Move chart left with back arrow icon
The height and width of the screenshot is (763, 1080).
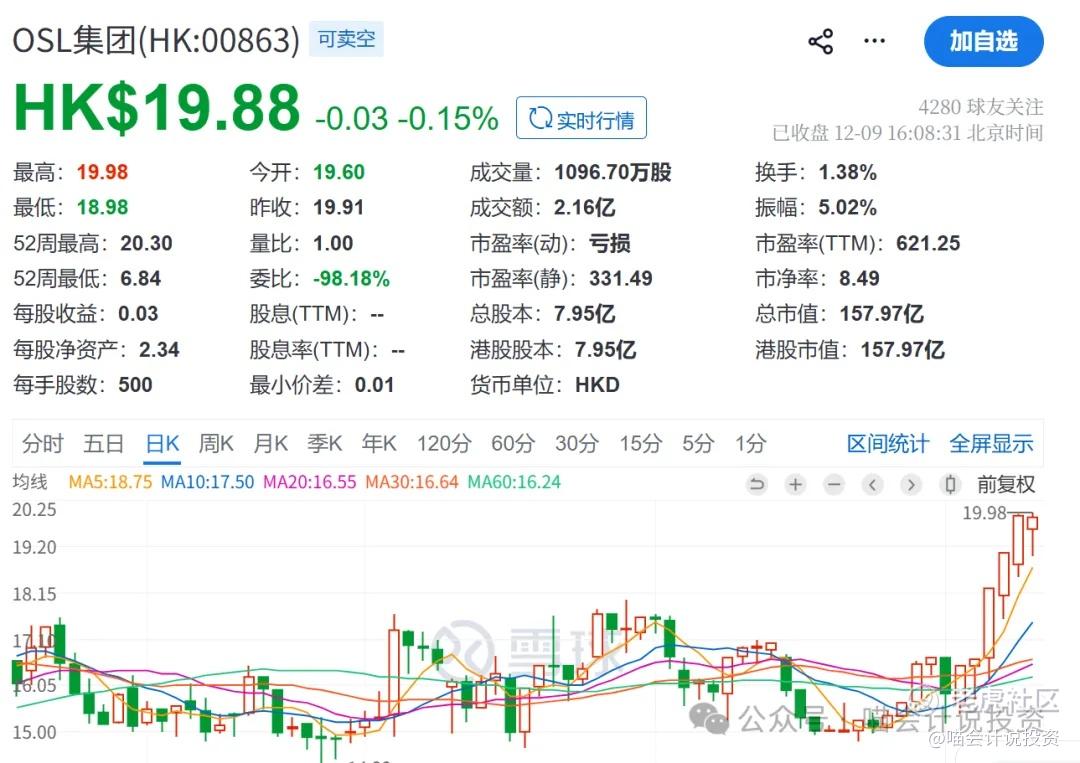873,485
